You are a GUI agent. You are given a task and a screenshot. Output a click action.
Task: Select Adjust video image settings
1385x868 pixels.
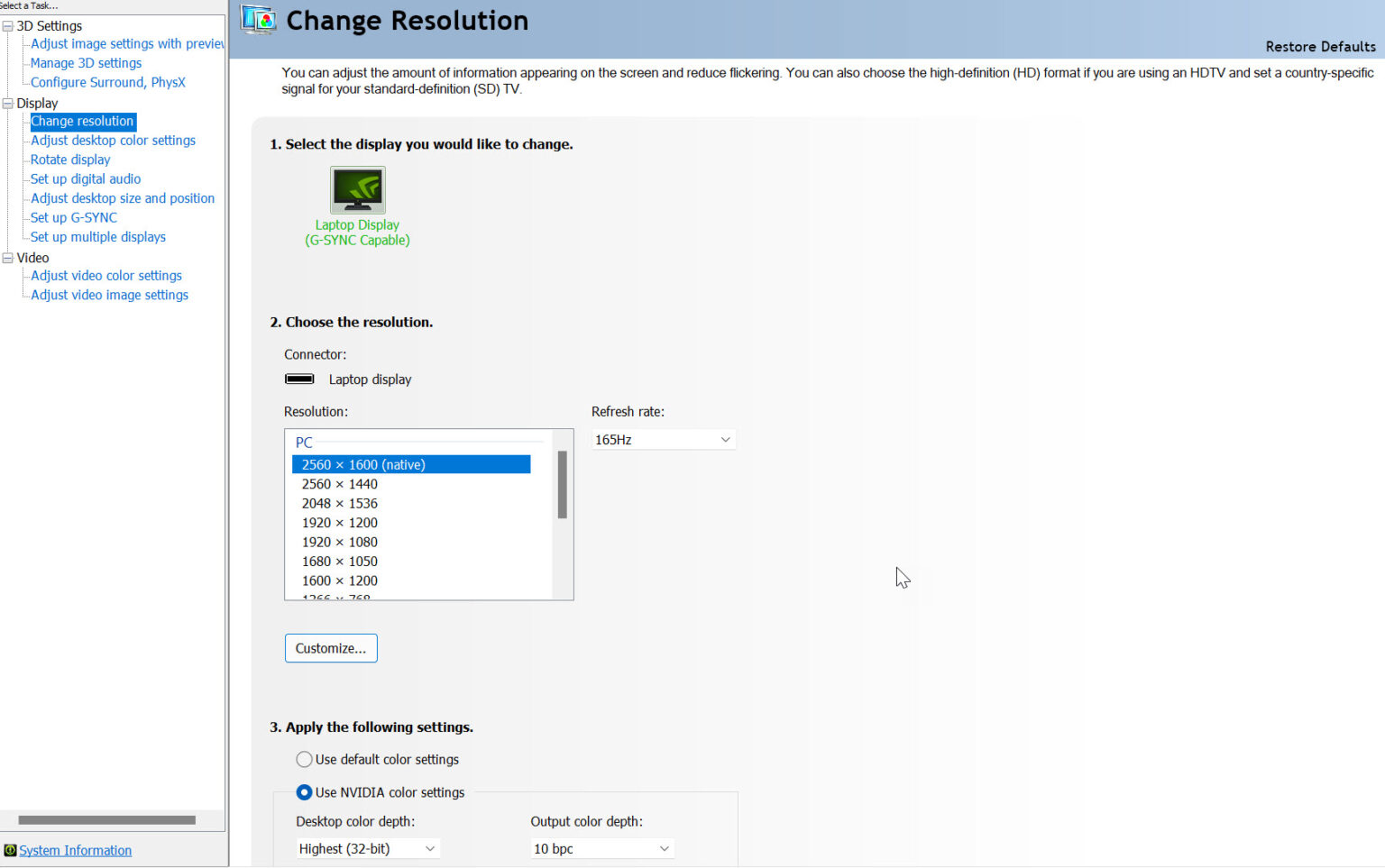pyautogui.click(x=108, y=295)
